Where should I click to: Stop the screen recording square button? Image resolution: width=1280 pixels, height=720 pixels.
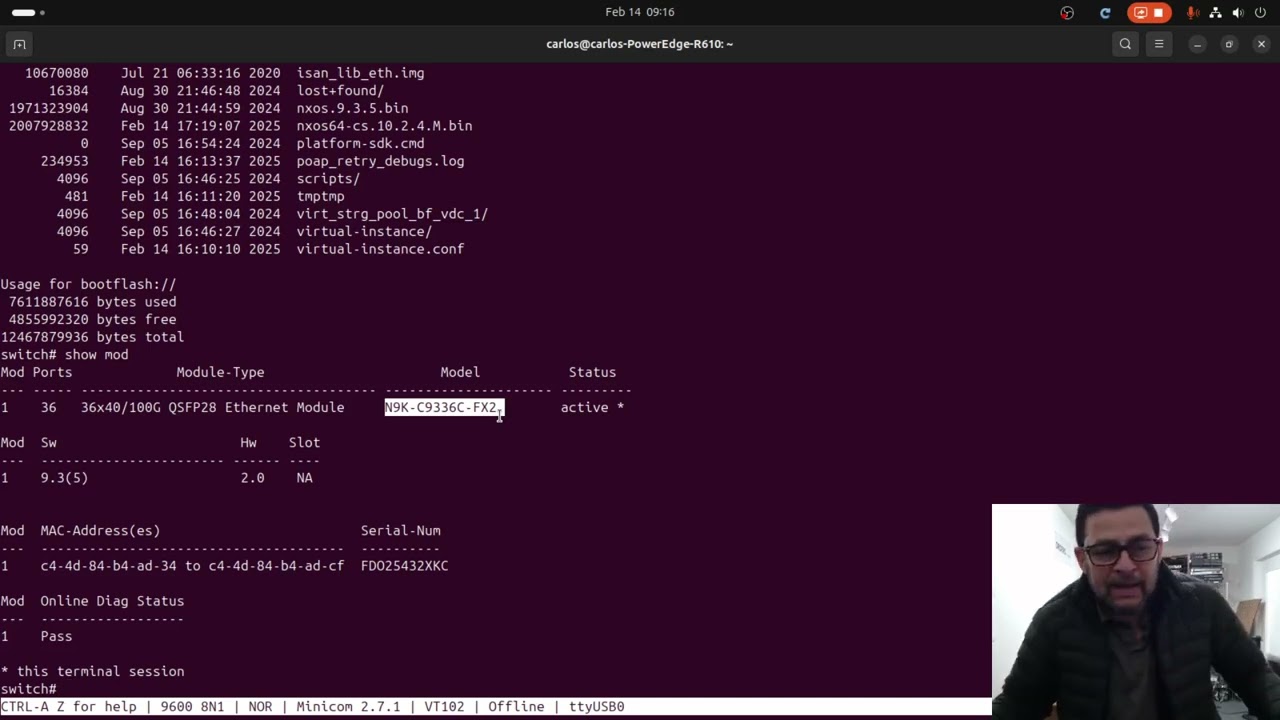(1159, 13)
